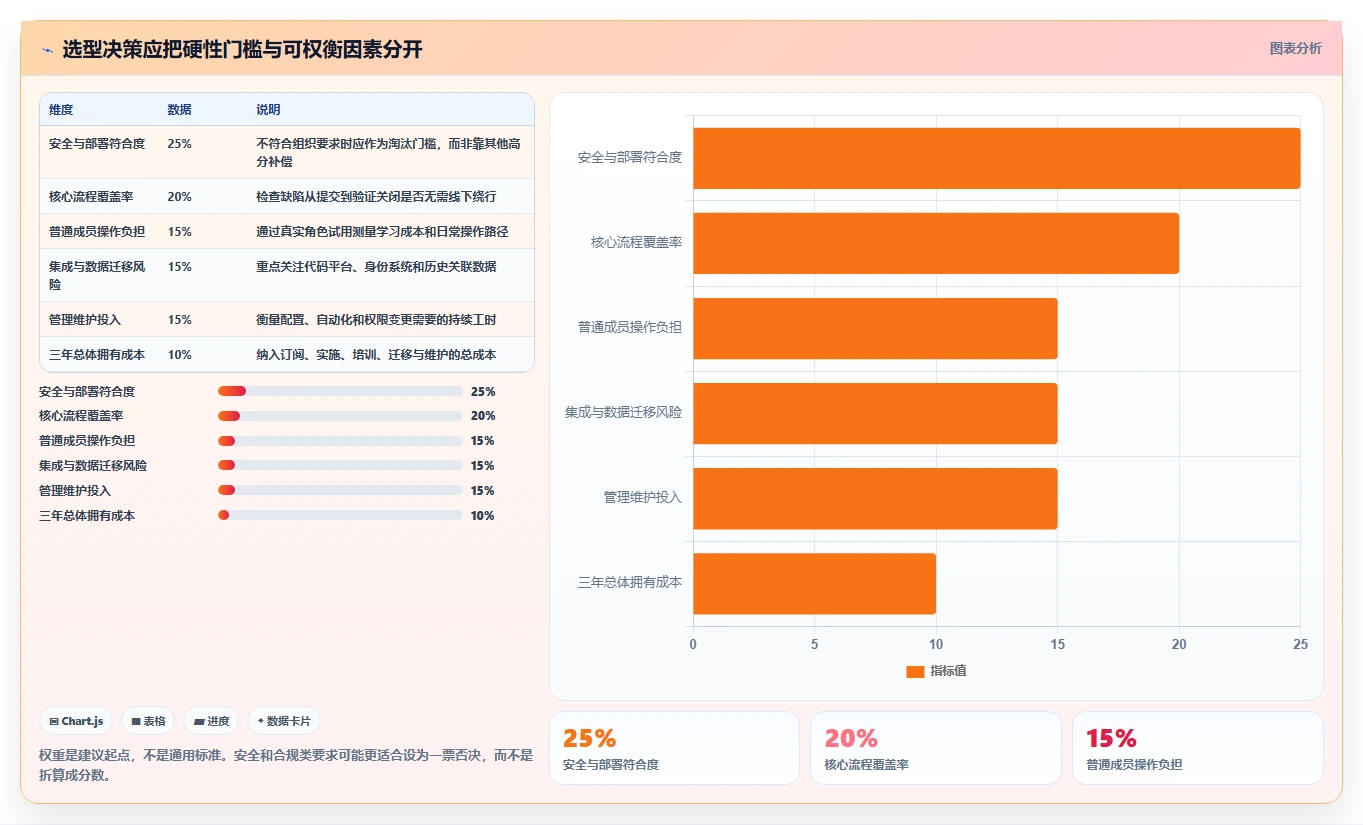This screenshot has height=825, width=1363.
Task: Click the 集成与数据迁移风险 bar in the chart
Action: (875, 413)
